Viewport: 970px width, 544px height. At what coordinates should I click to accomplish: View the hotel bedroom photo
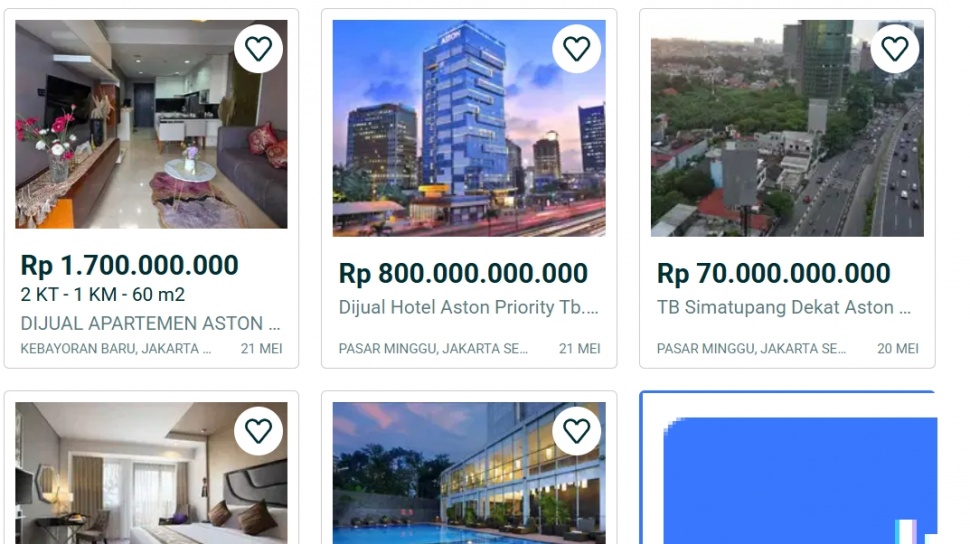(152, 473)
